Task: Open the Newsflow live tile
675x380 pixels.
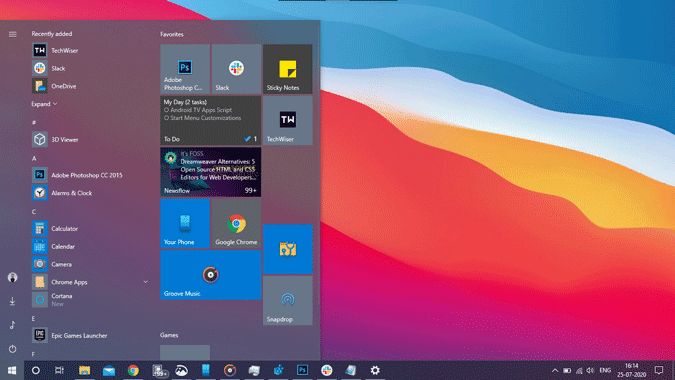Action: point(211,172)
